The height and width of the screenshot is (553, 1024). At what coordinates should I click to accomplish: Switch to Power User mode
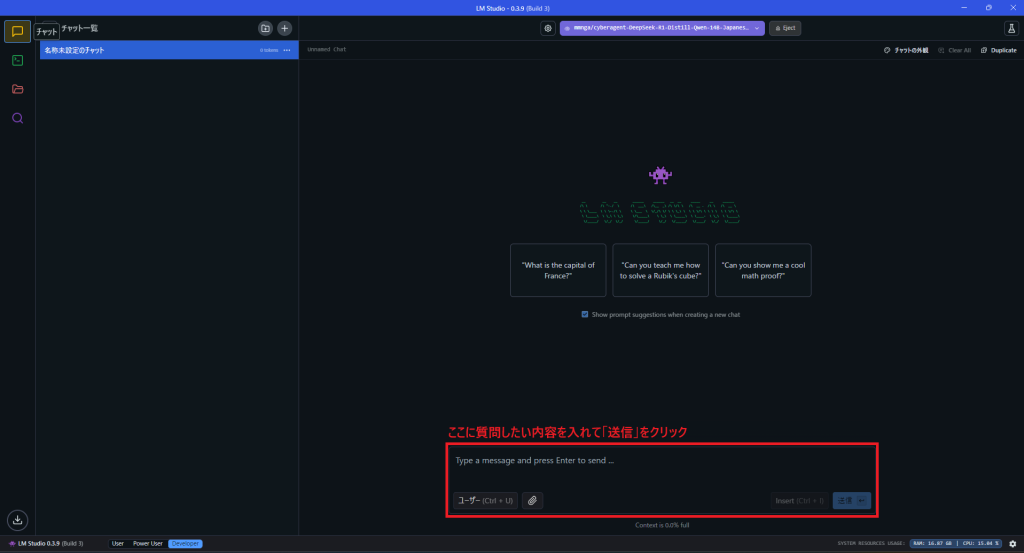pos(148,543)
